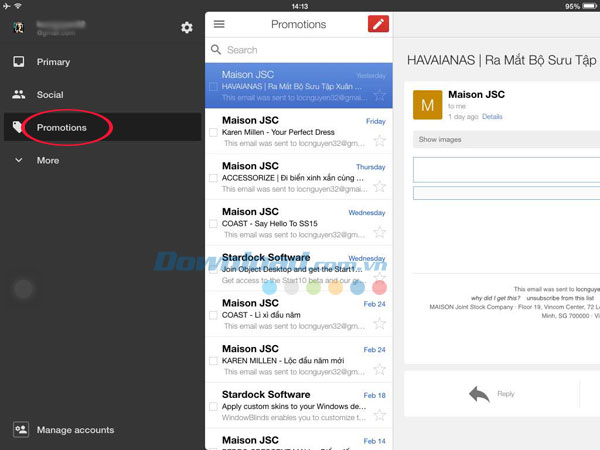The height and width of the screenshot is (450, 600).
Task: Select checkbox for ACCESSORIZE email
Action: (x=214, y=178)
